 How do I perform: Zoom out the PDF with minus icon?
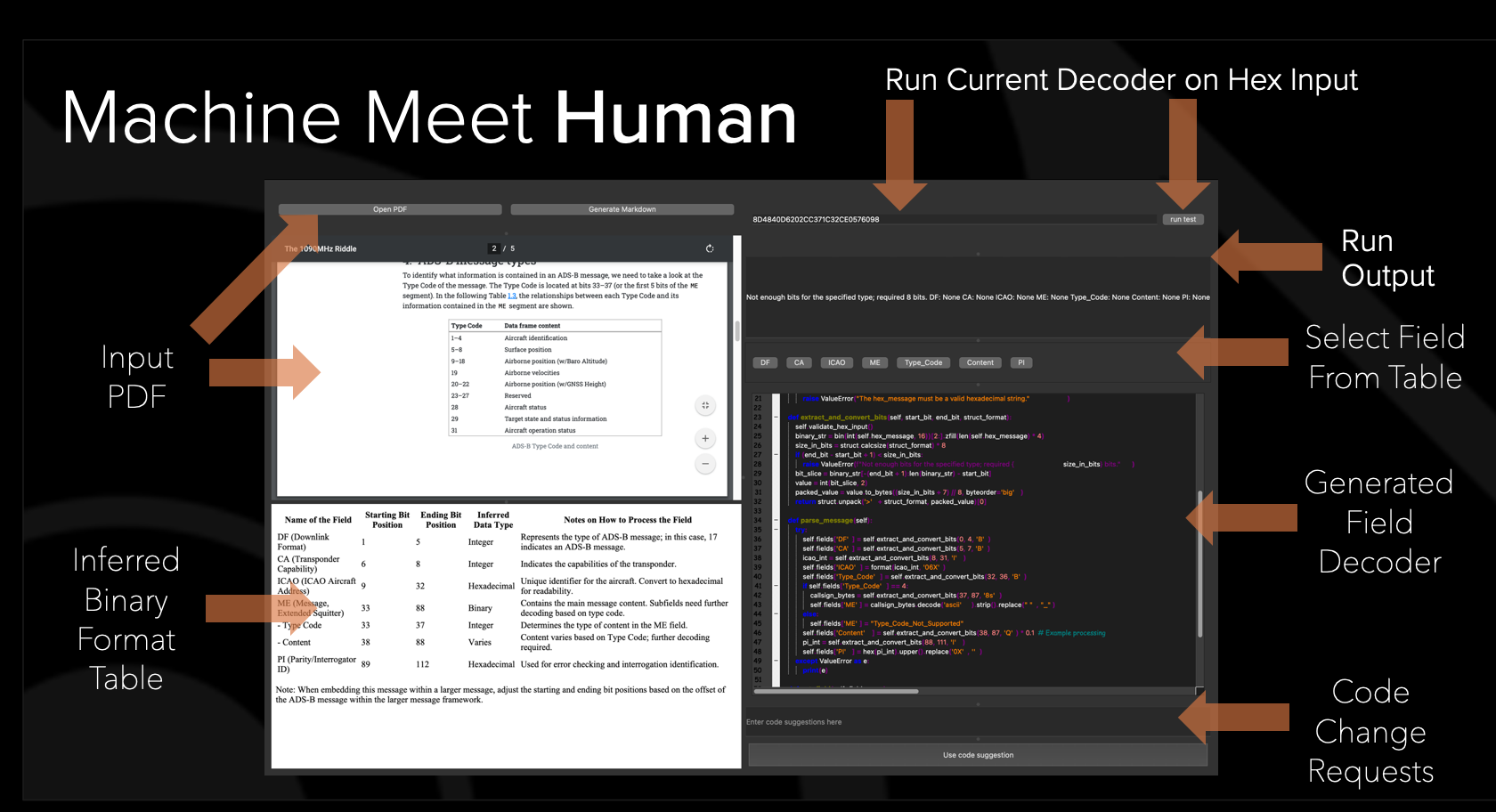coord(705,464)
